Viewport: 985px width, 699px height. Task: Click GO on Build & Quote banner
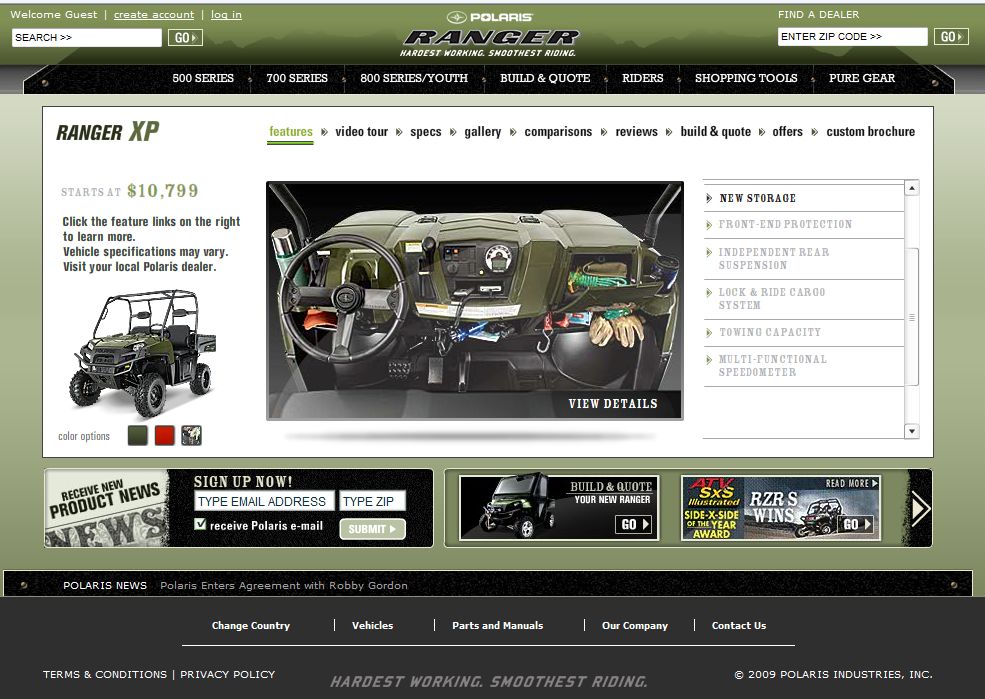click(633, 524)
